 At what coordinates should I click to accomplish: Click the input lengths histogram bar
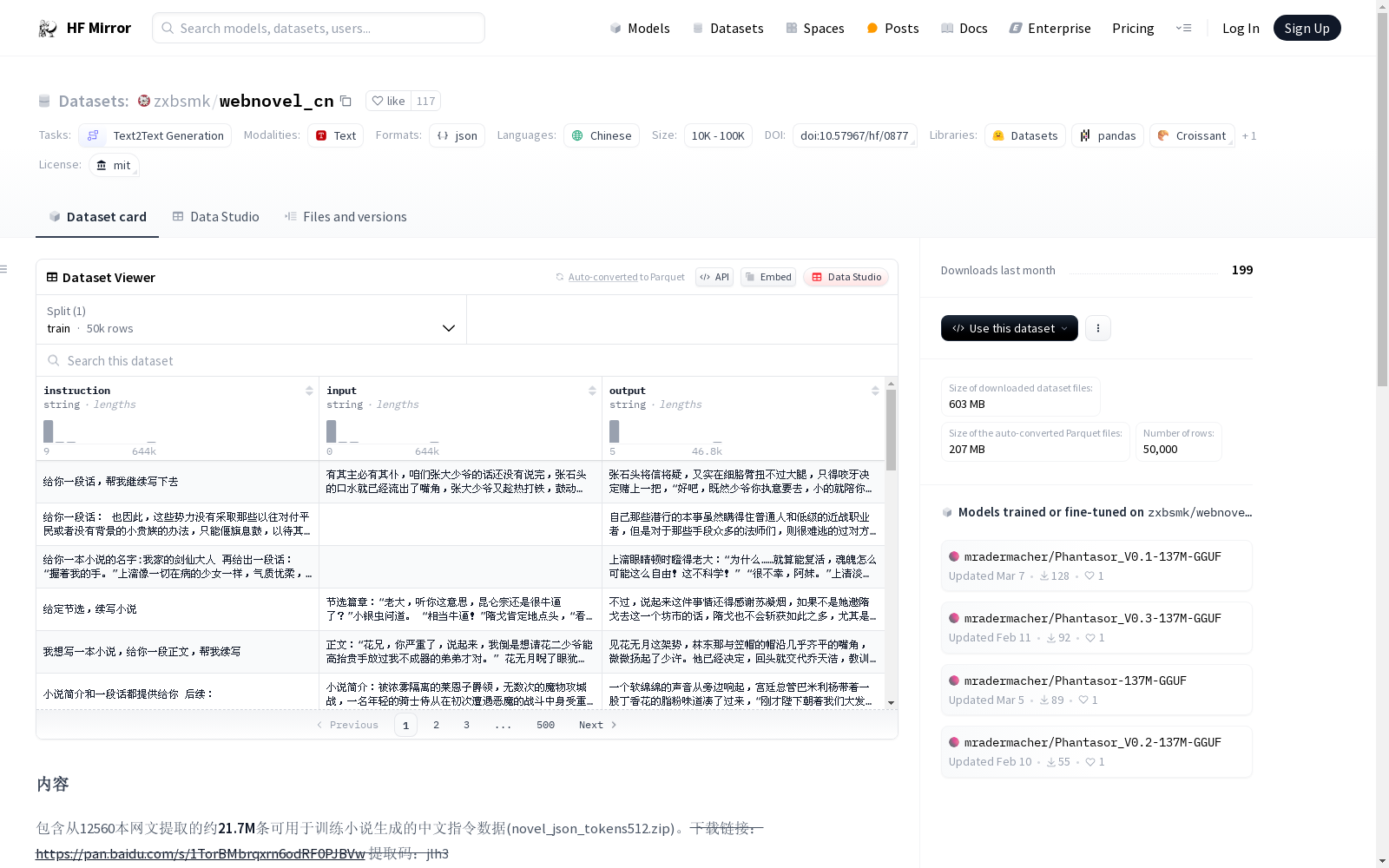pyautogui.click(x=332, y=431)
